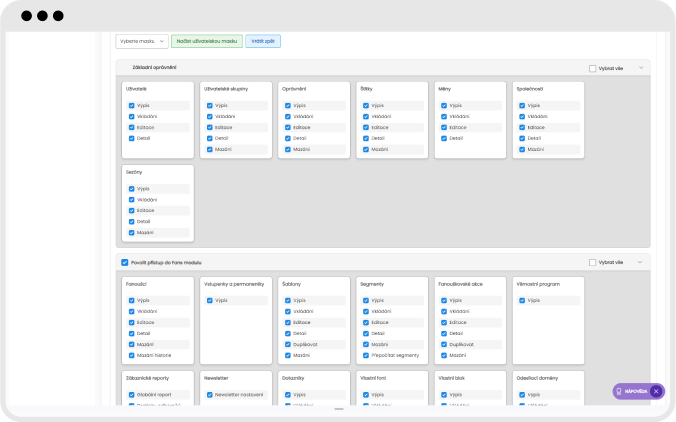Uncheck Výpis in Vlastní blok card
The image size is (676, 422).
click(x=444, y=395)
